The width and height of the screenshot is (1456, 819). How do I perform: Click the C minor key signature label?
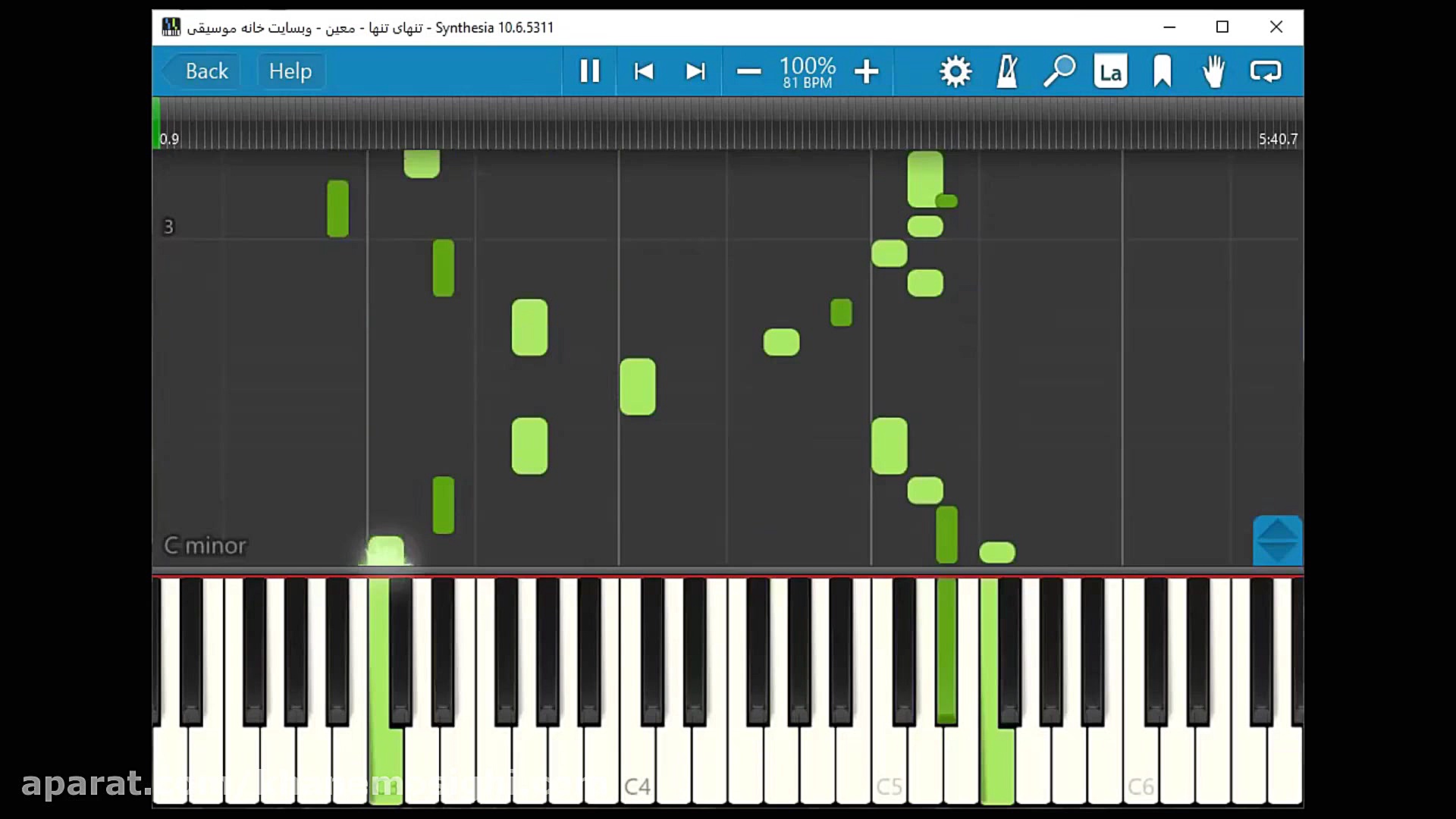pos(205,545)
